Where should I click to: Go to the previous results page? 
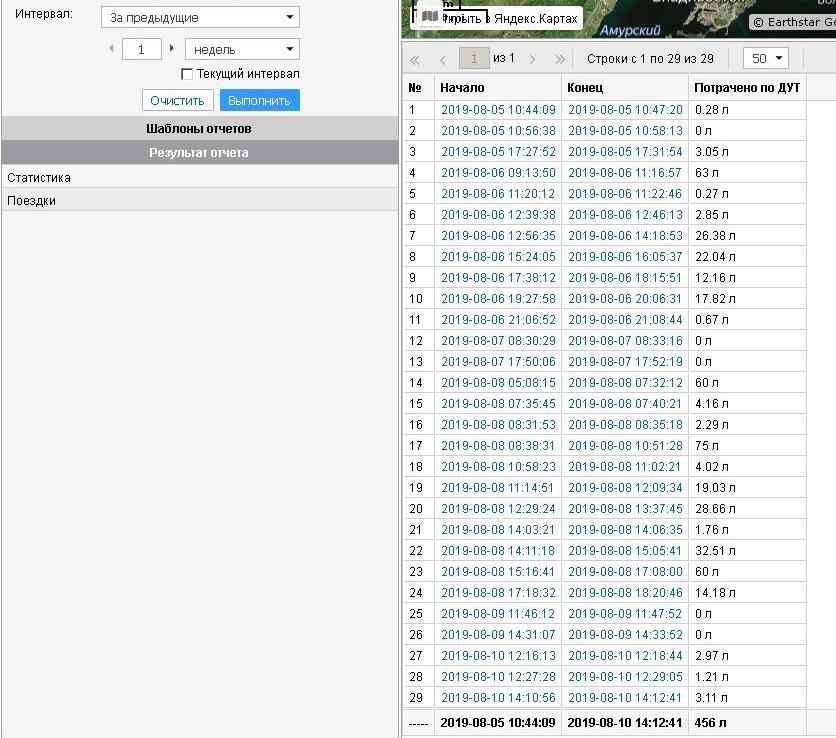(442, 59)
